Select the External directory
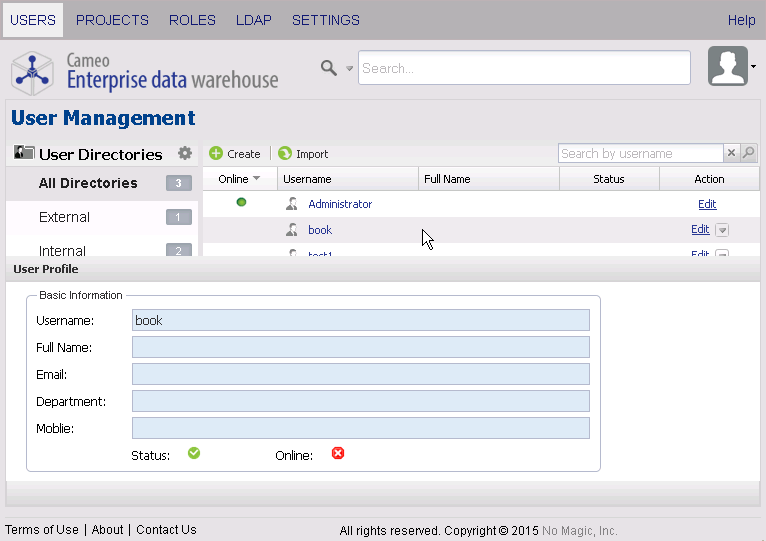 64,217
